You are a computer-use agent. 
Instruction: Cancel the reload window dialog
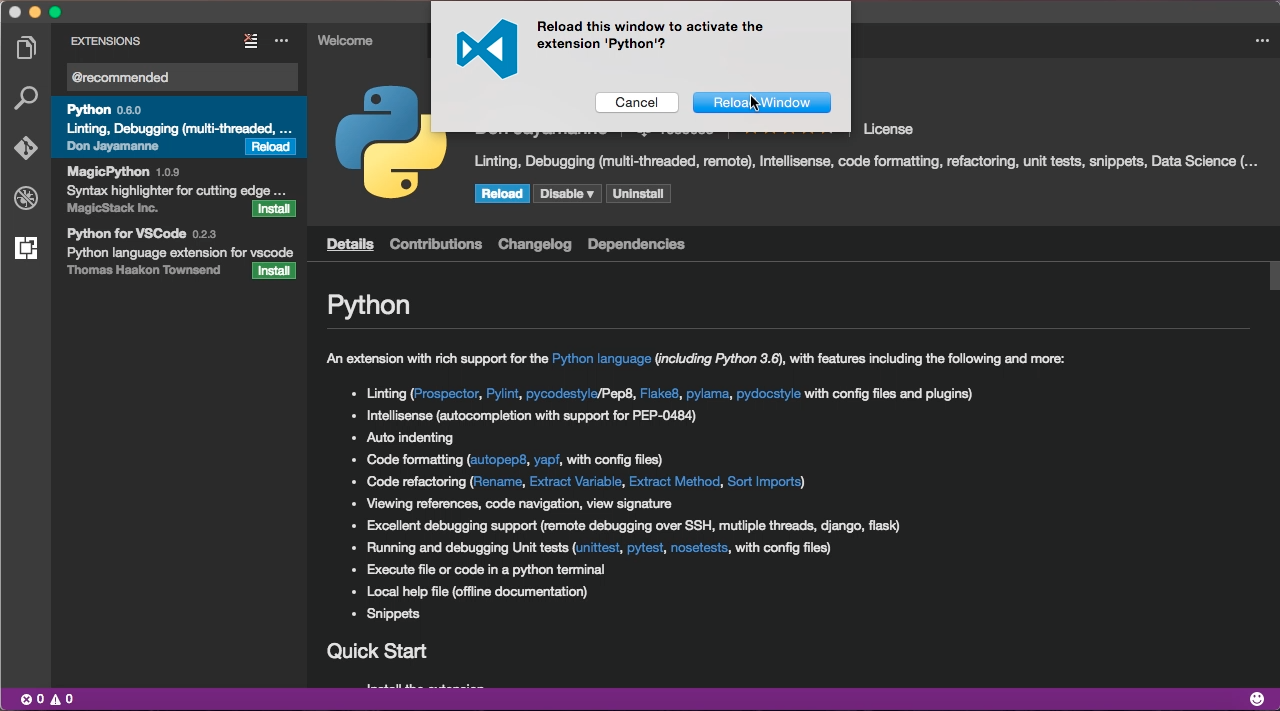[637, 103]
